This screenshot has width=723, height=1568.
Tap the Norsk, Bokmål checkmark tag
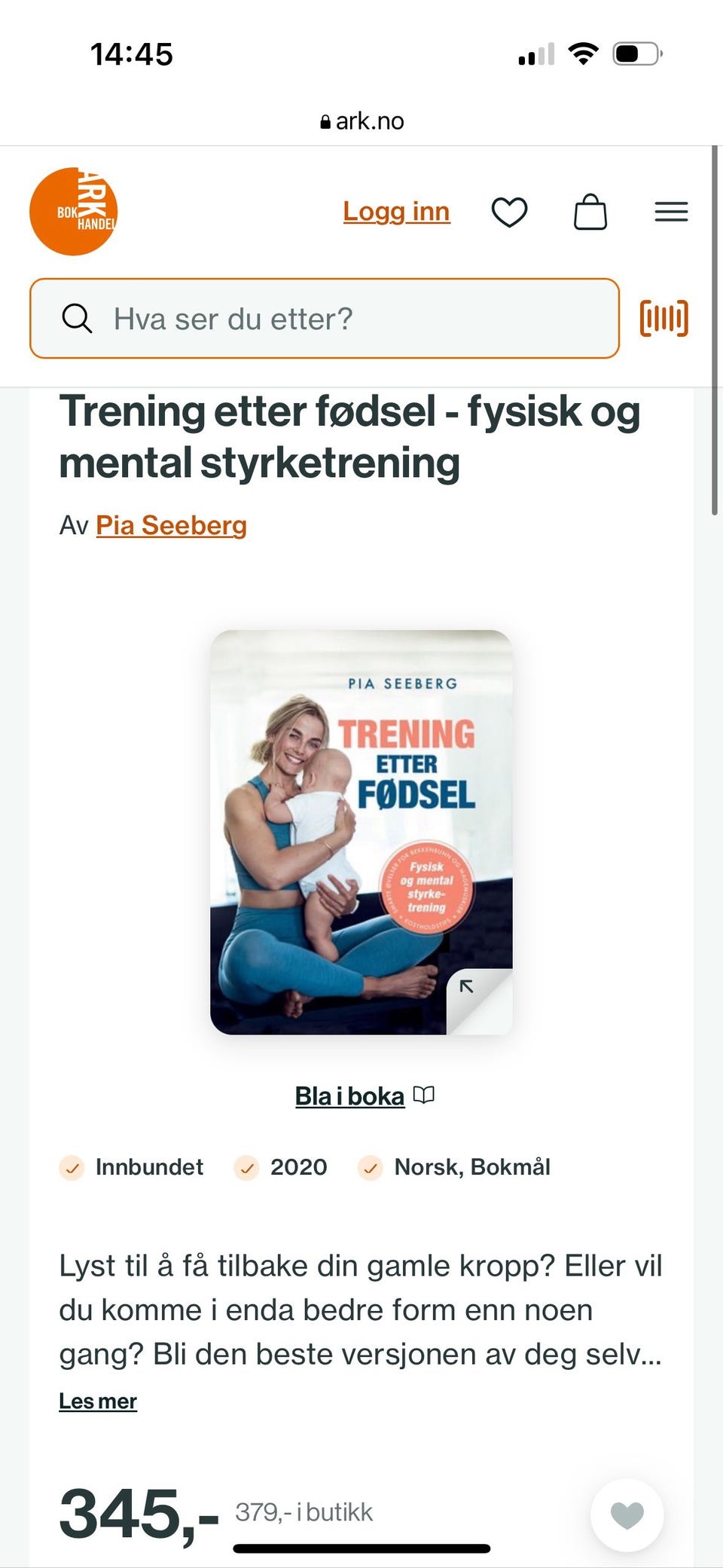coord(454,1167)
